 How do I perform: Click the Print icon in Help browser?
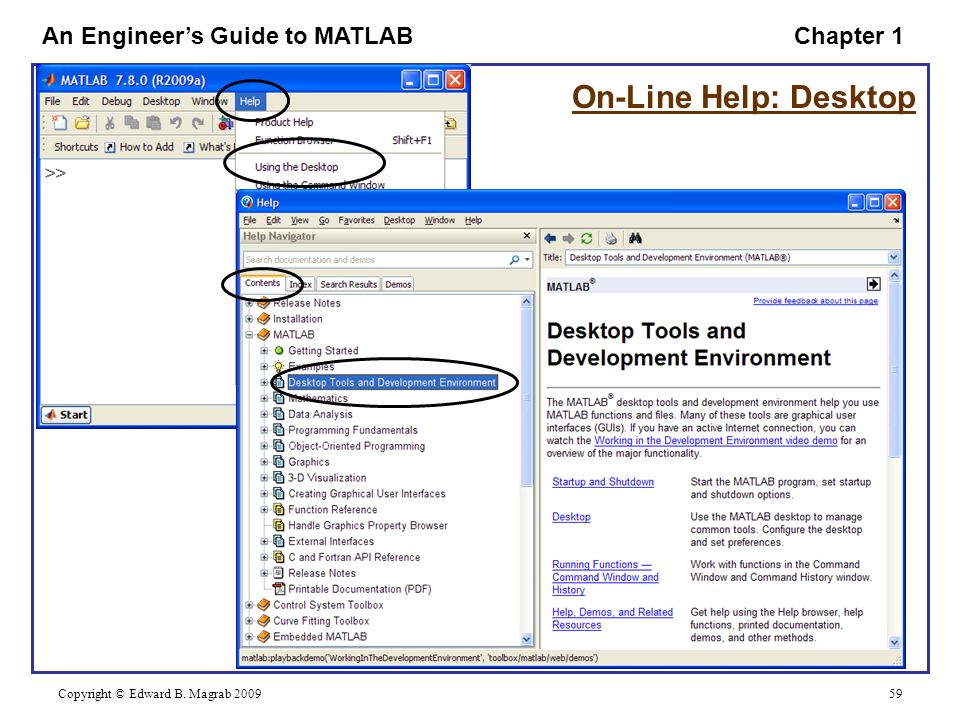pyautogui.click(x=610, y=238)
